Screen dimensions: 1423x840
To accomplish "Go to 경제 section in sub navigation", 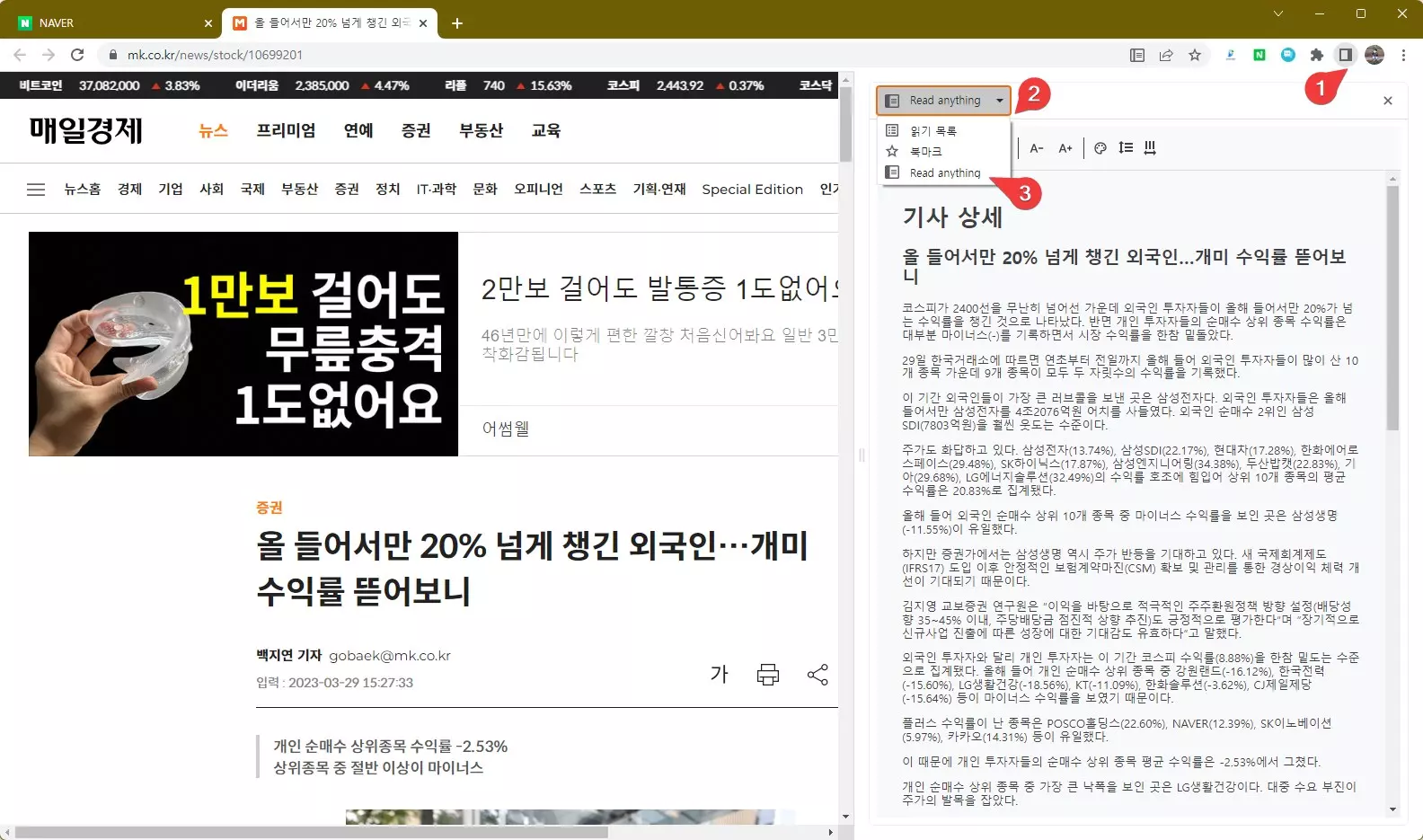I will [x=130, y=190].
